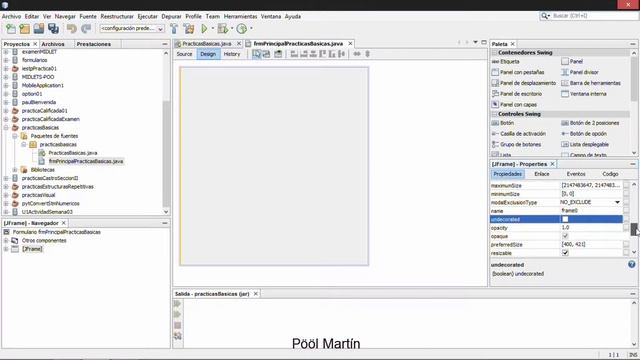Collapse the Contenedores Swing palette section
Screen dimensions: 640x360
(x=495, y=53)
